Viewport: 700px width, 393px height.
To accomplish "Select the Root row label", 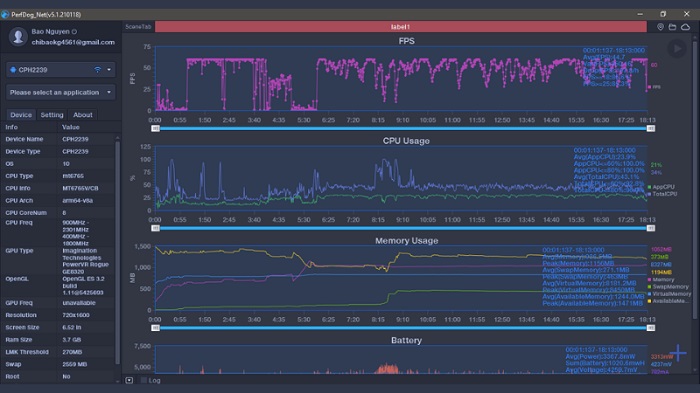I will click(x=12, y=376).
